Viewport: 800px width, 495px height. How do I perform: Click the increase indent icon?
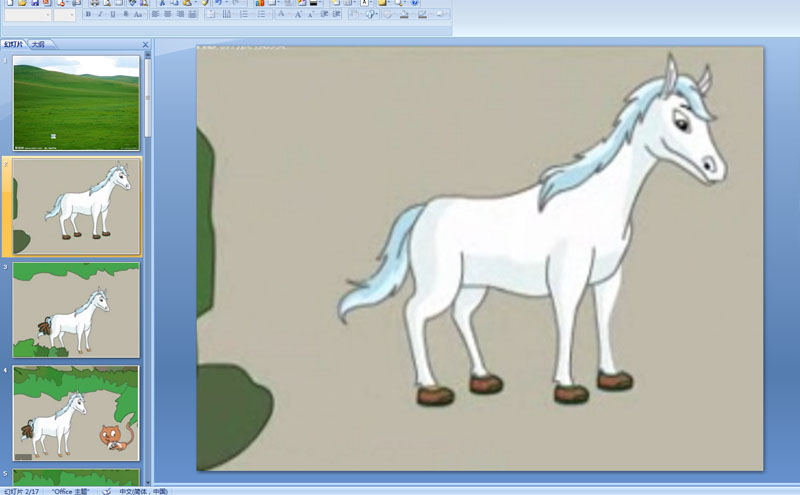click(336, 14)
